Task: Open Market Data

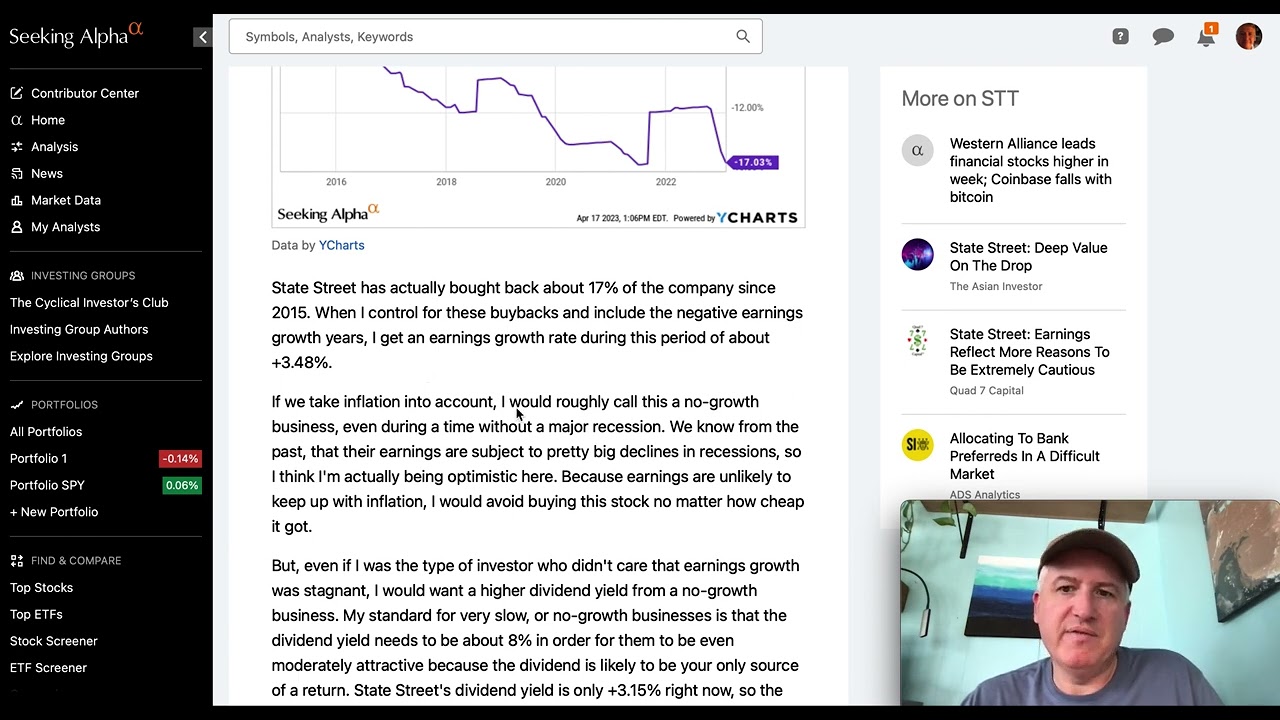Action: click(x=66, y=200)
